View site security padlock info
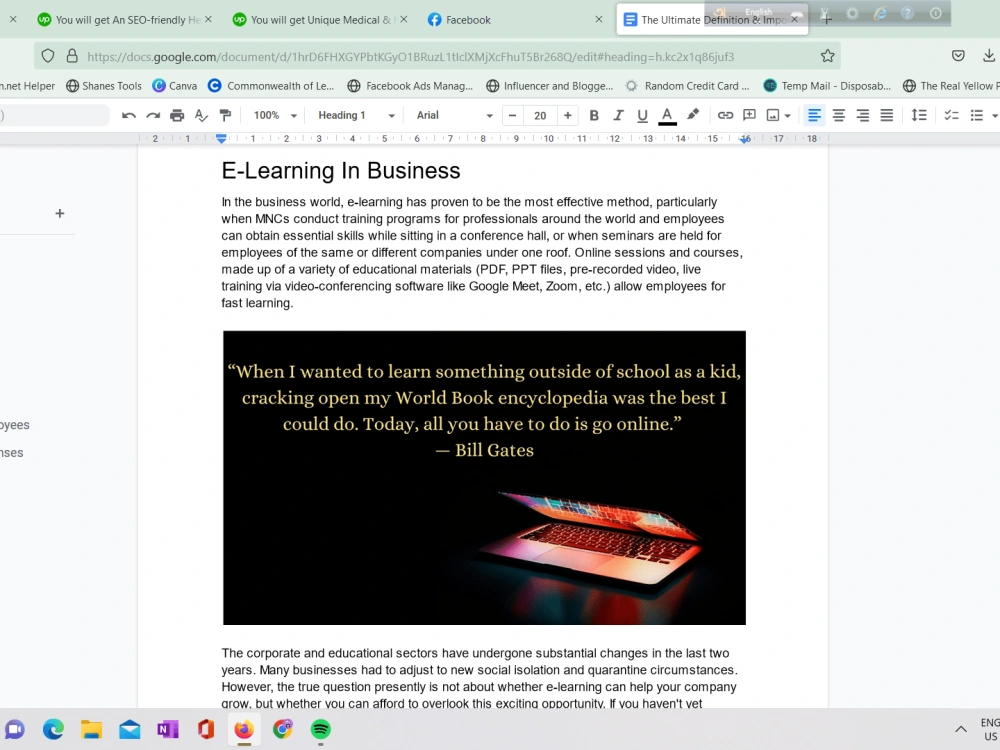This screenshot has height=750, width=1000. [x=72, y=56]
